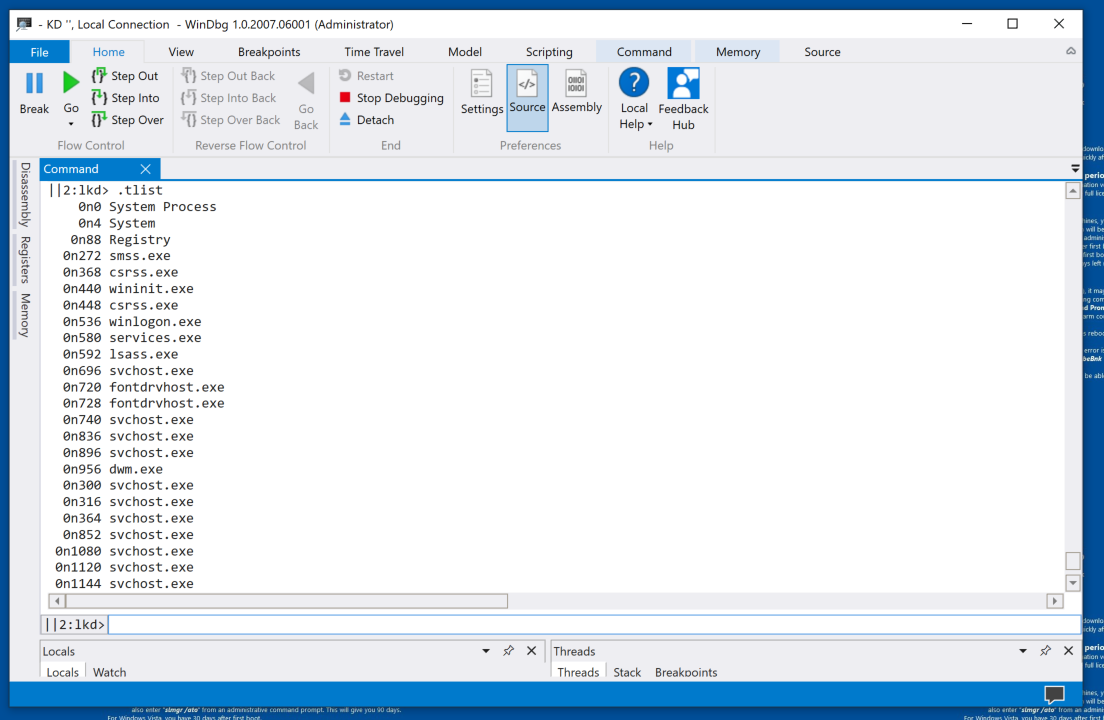Click the Local Help question mark icon
The height and width of the screenshot is (720, 1104).
tap(634, 83)
